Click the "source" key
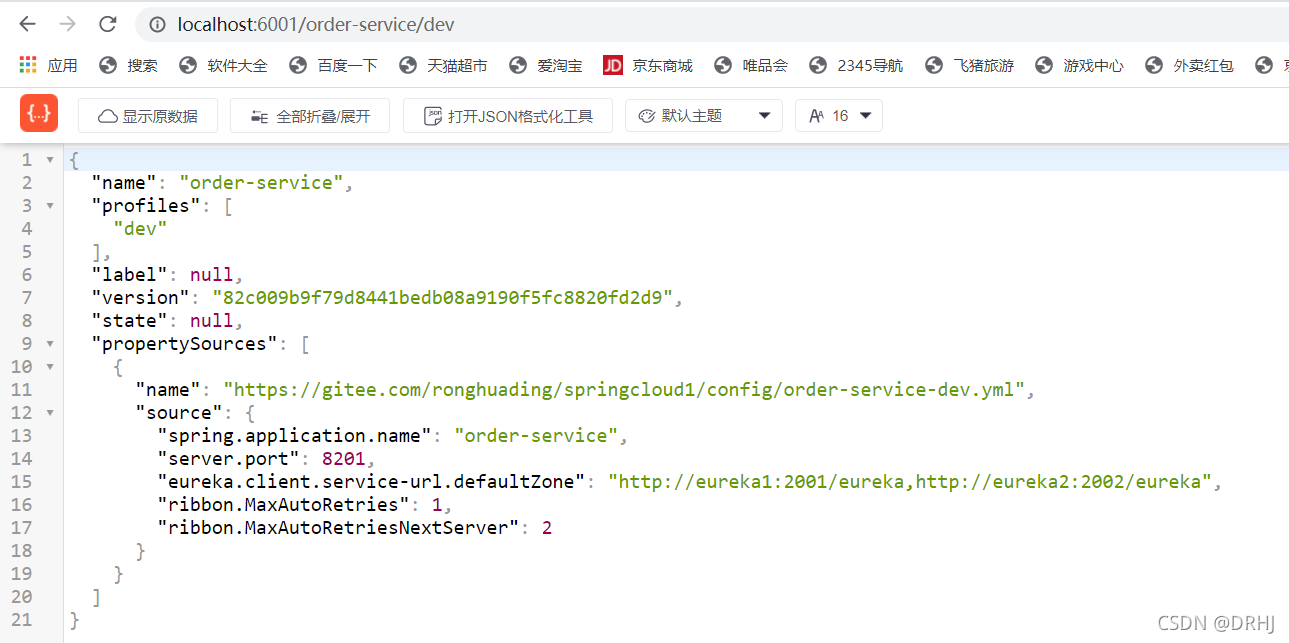Viewport: 1289px width, 643px height. 179,413
